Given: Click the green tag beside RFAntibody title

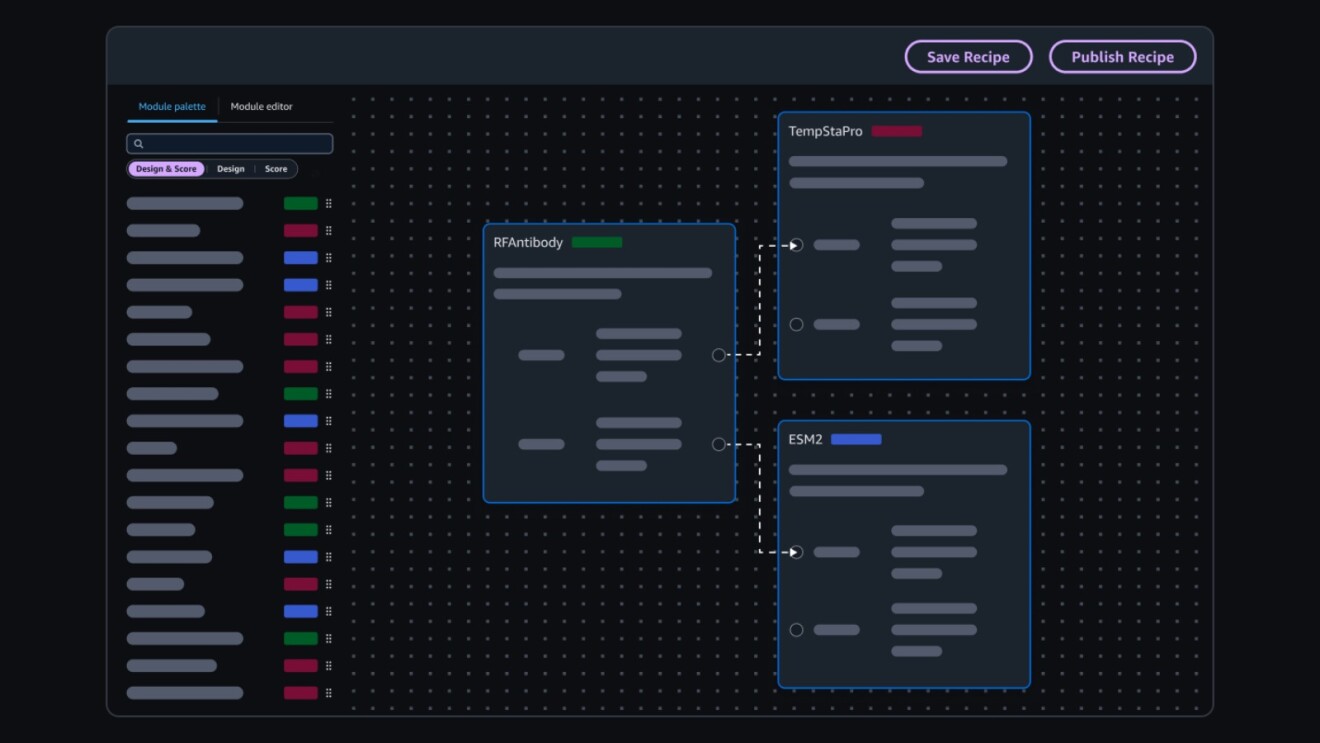Looking at the screenshot, I should (x=597, y=242).
